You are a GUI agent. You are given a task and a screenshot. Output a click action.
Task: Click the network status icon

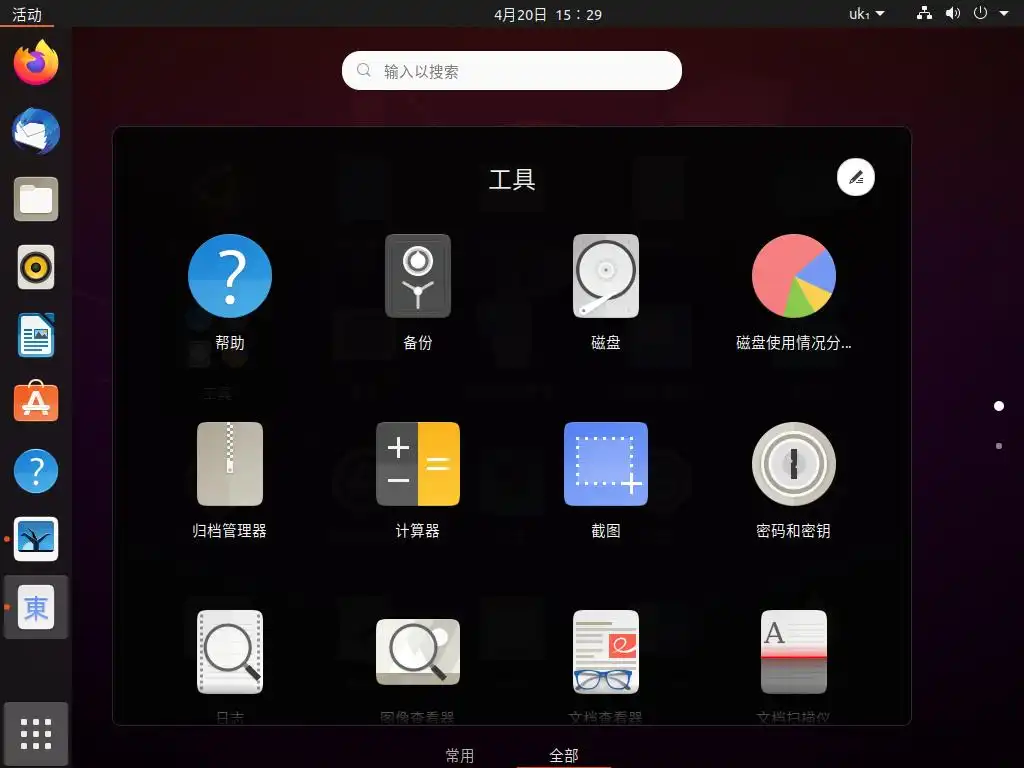click(924, 13)
